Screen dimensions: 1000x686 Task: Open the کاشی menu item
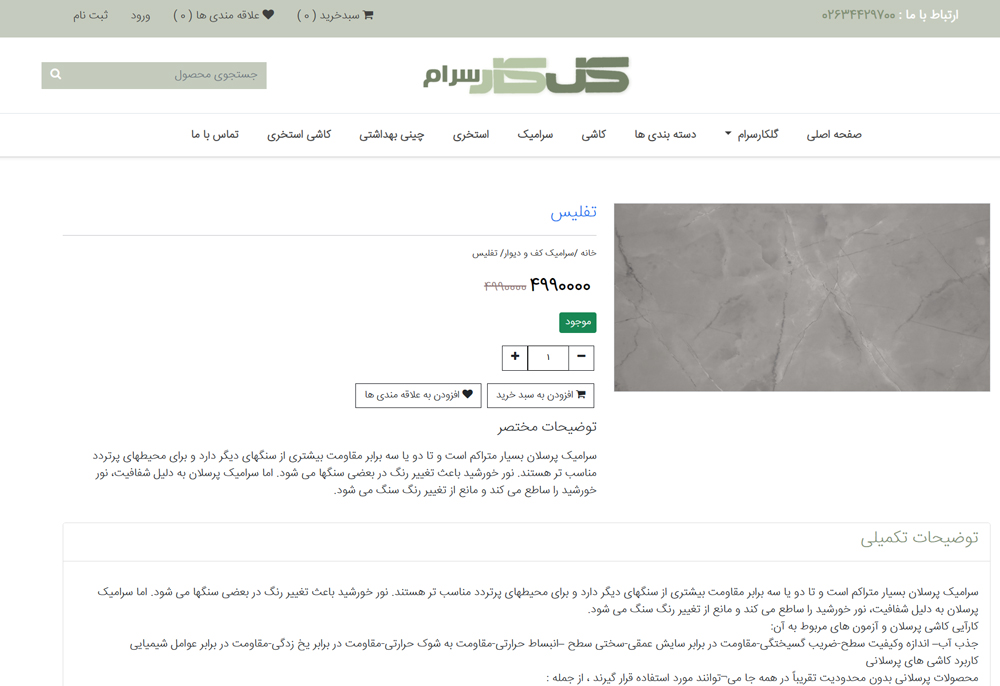tap(594, 134)
